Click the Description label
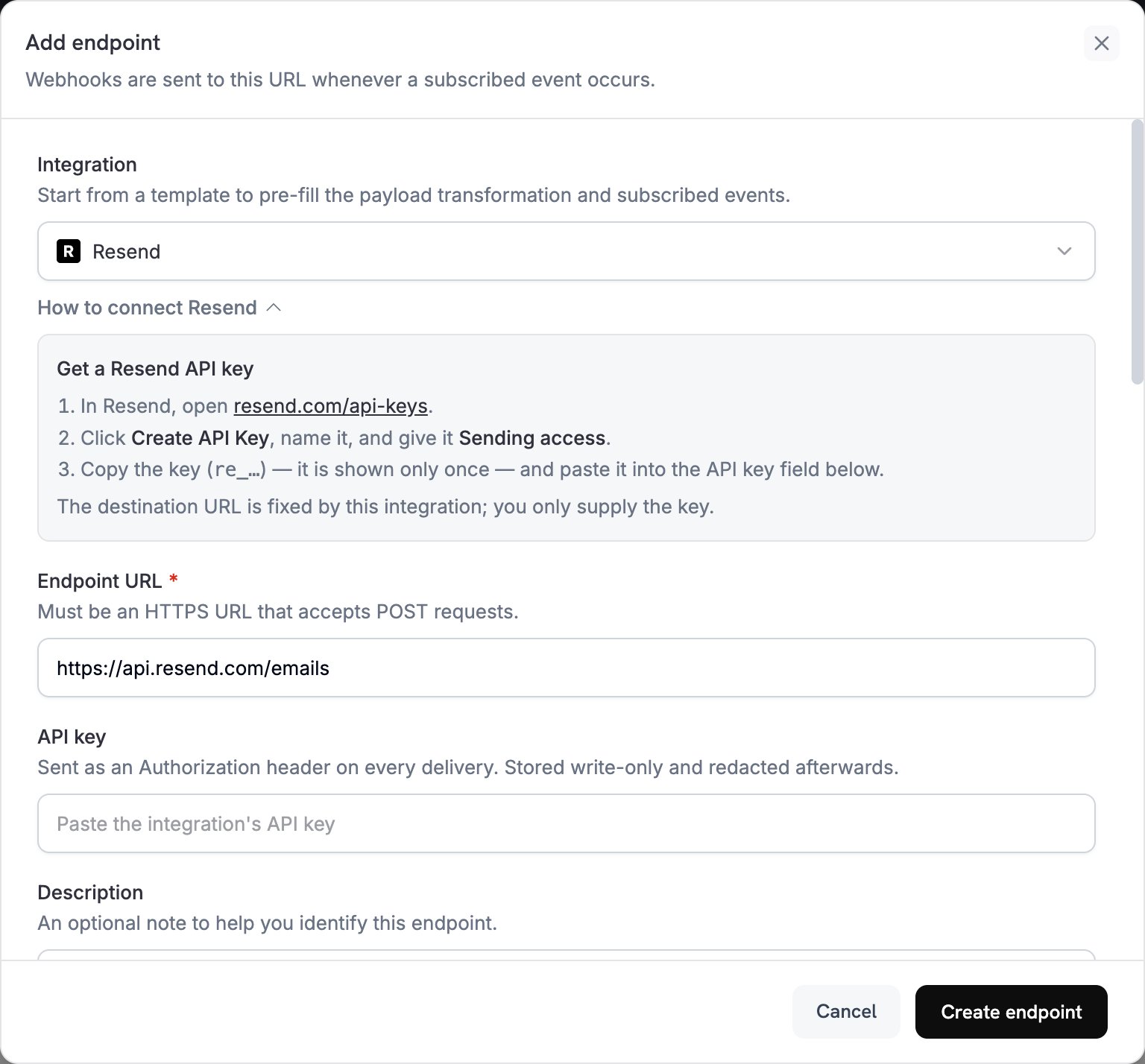The width and height of the screenshot is (1145, 1064). pos(90,893)
